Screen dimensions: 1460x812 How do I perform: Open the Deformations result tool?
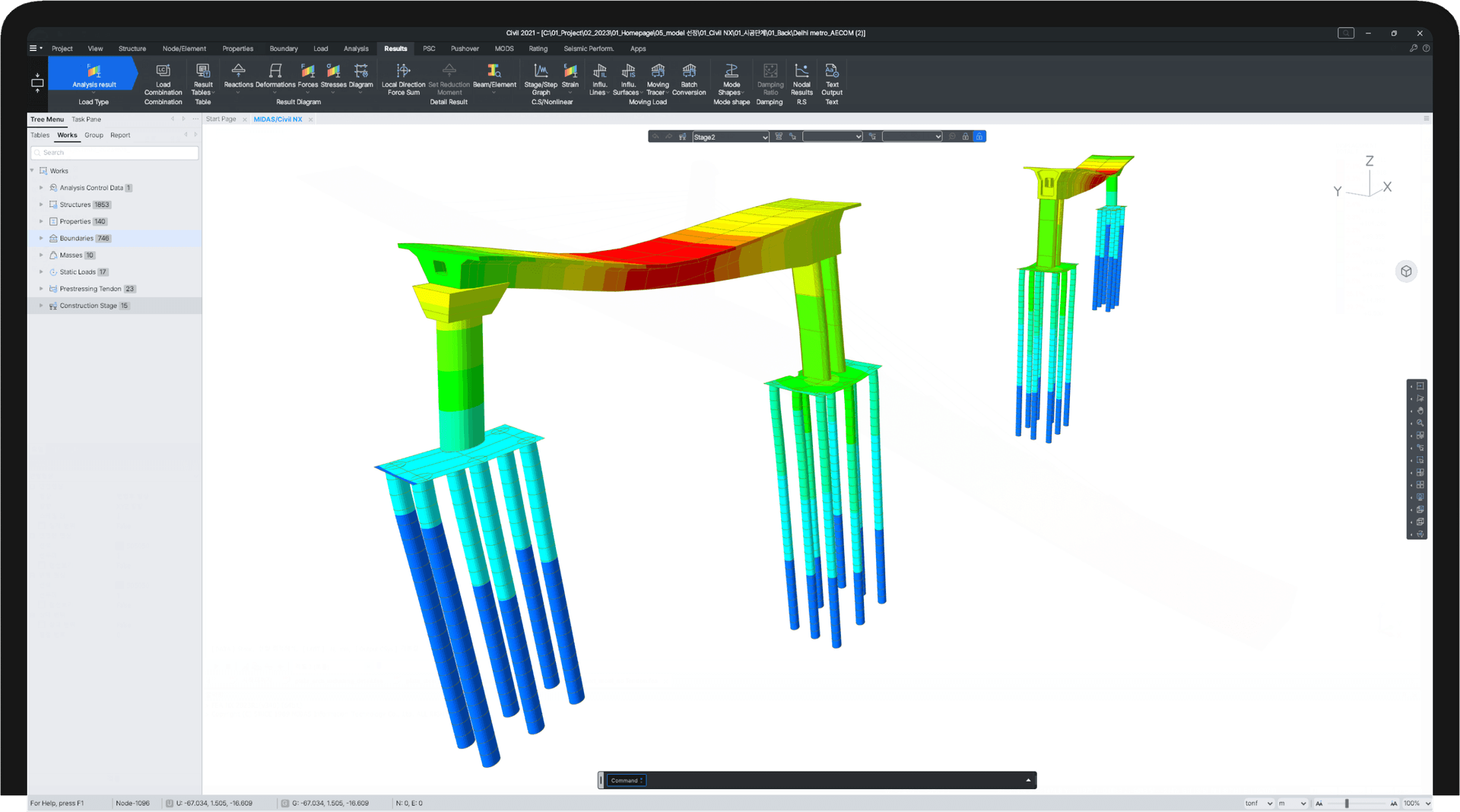275,80
